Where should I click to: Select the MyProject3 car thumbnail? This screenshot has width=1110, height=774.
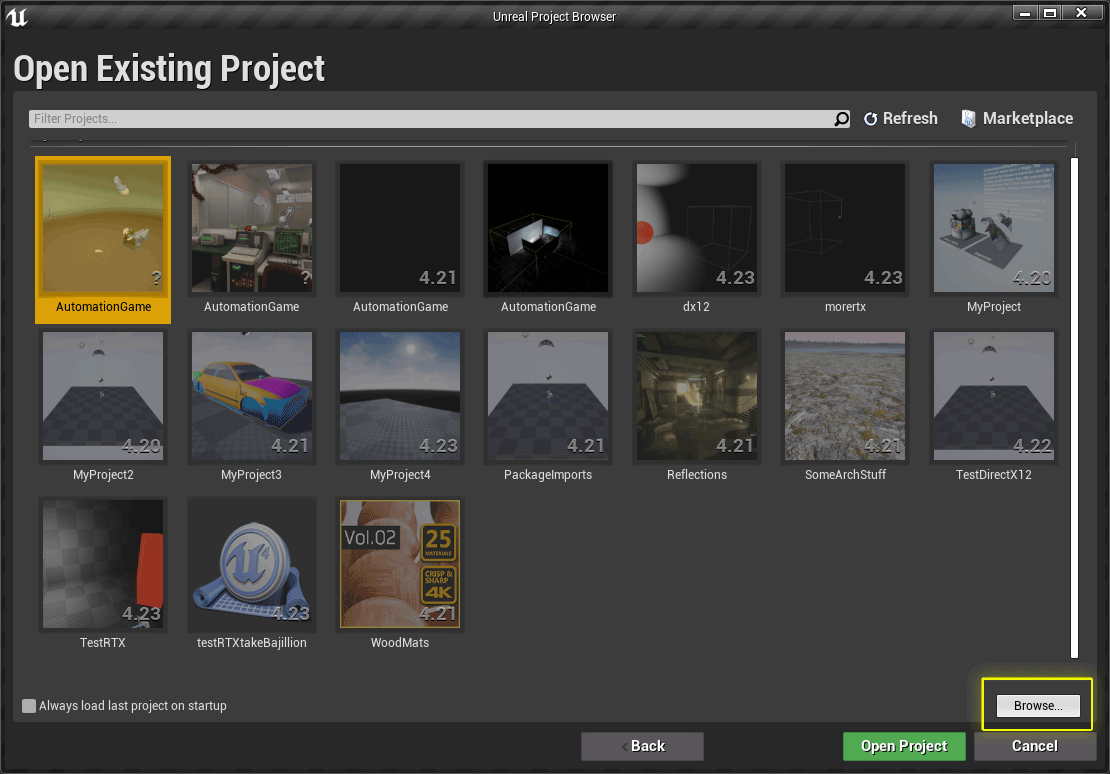pos(251,396)
